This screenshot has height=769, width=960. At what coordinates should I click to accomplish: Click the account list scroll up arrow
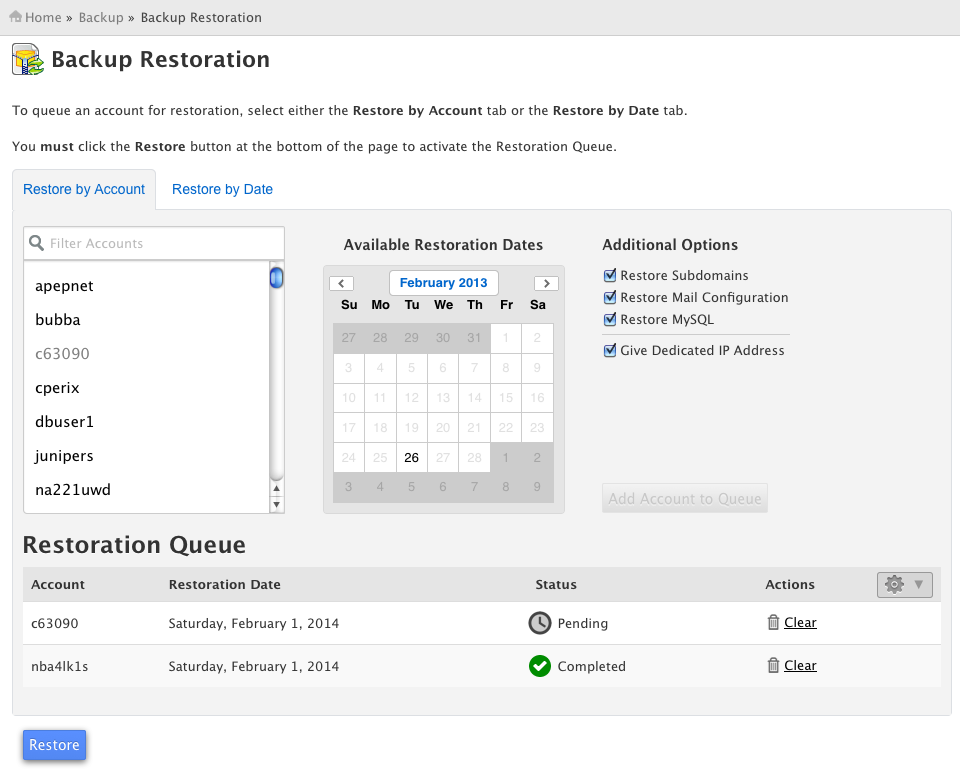(x=277, y=489)
